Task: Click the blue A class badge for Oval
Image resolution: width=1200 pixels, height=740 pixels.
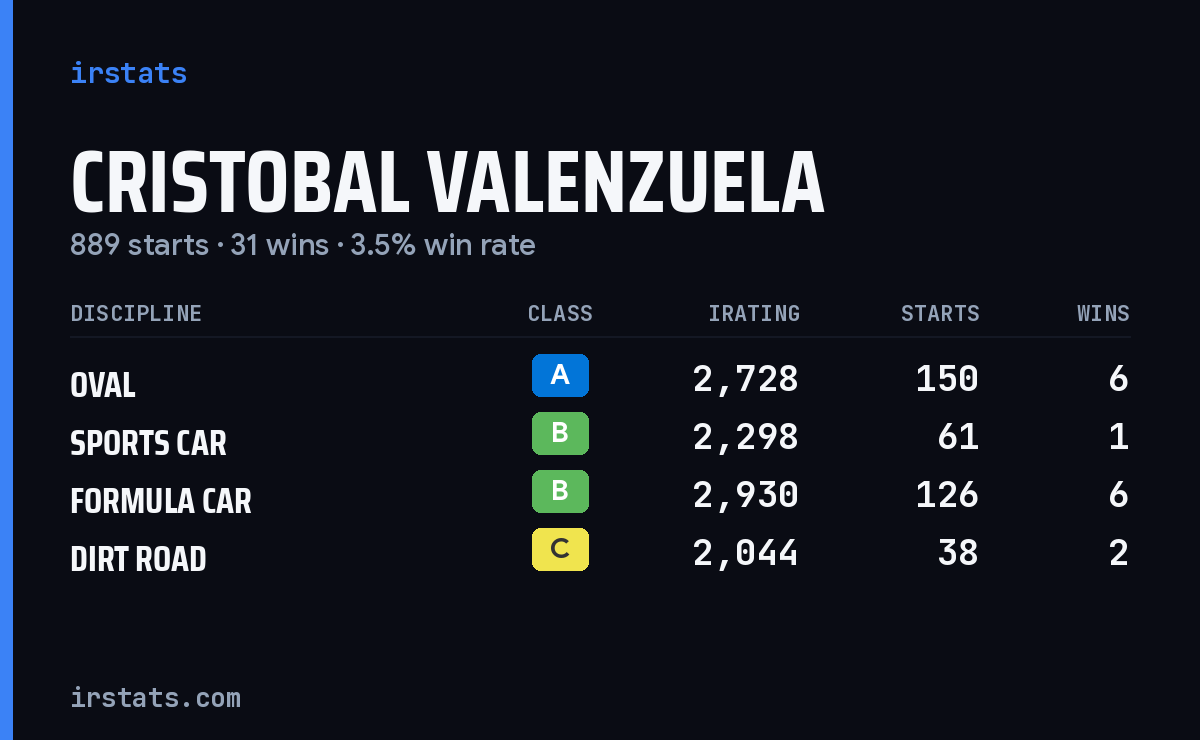Action: [560, 376]
